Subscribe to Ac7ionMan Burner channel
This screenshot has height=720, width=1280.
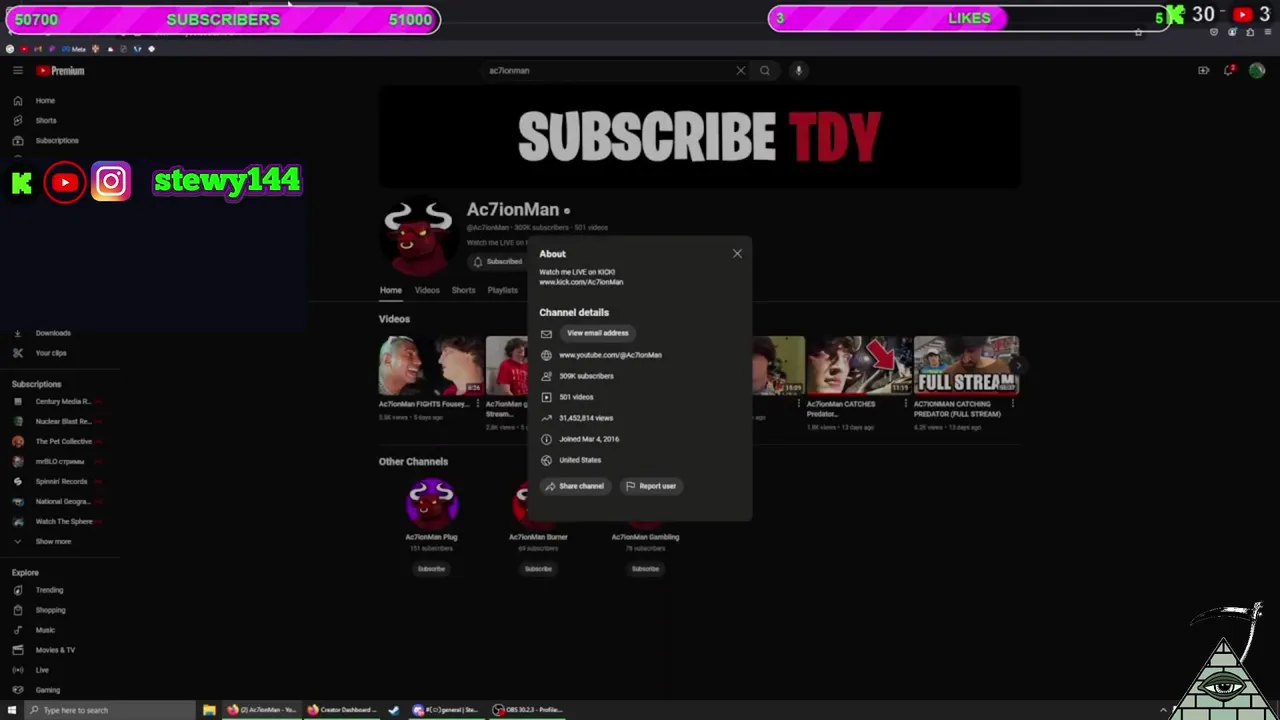pyautogui.click(x=538, y=569)
